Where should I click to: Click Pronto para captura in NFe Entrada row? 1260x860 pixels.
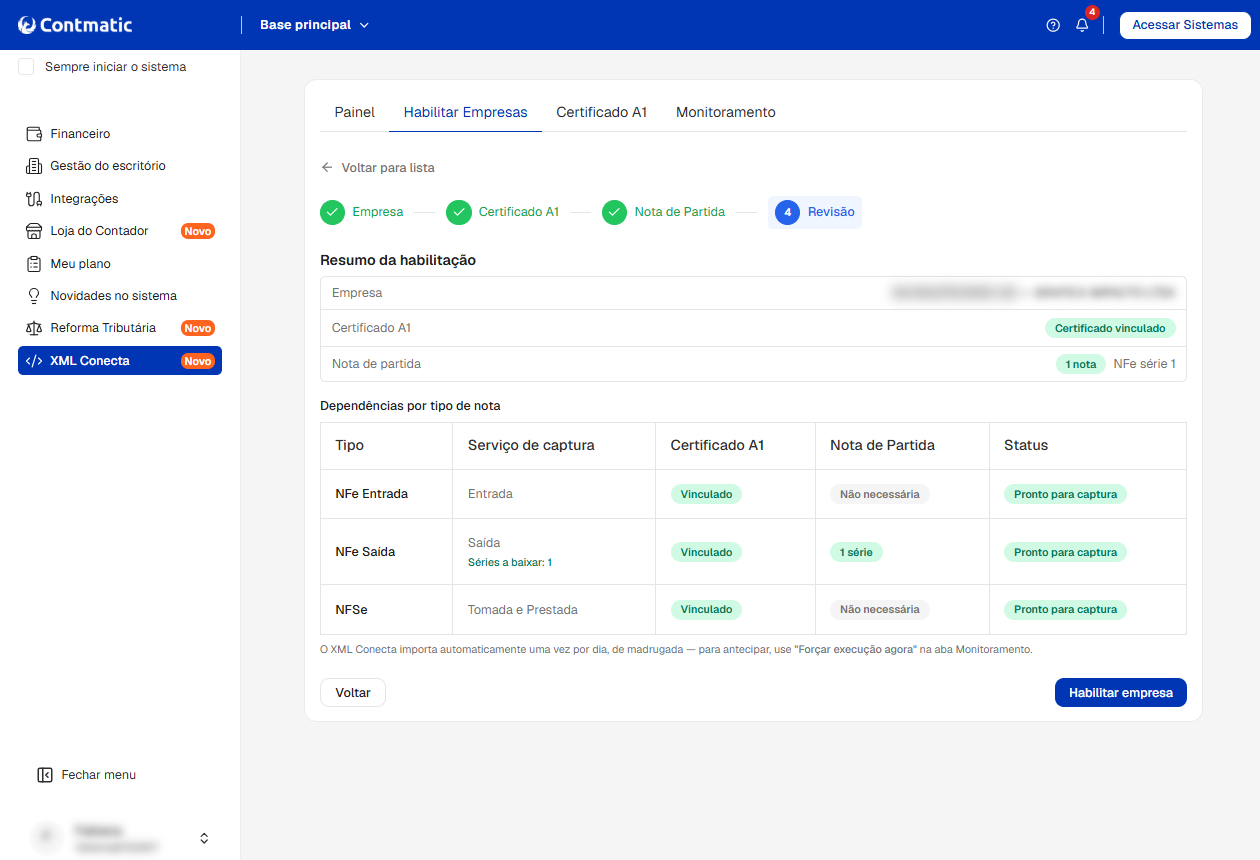(x=1065, y=494)
